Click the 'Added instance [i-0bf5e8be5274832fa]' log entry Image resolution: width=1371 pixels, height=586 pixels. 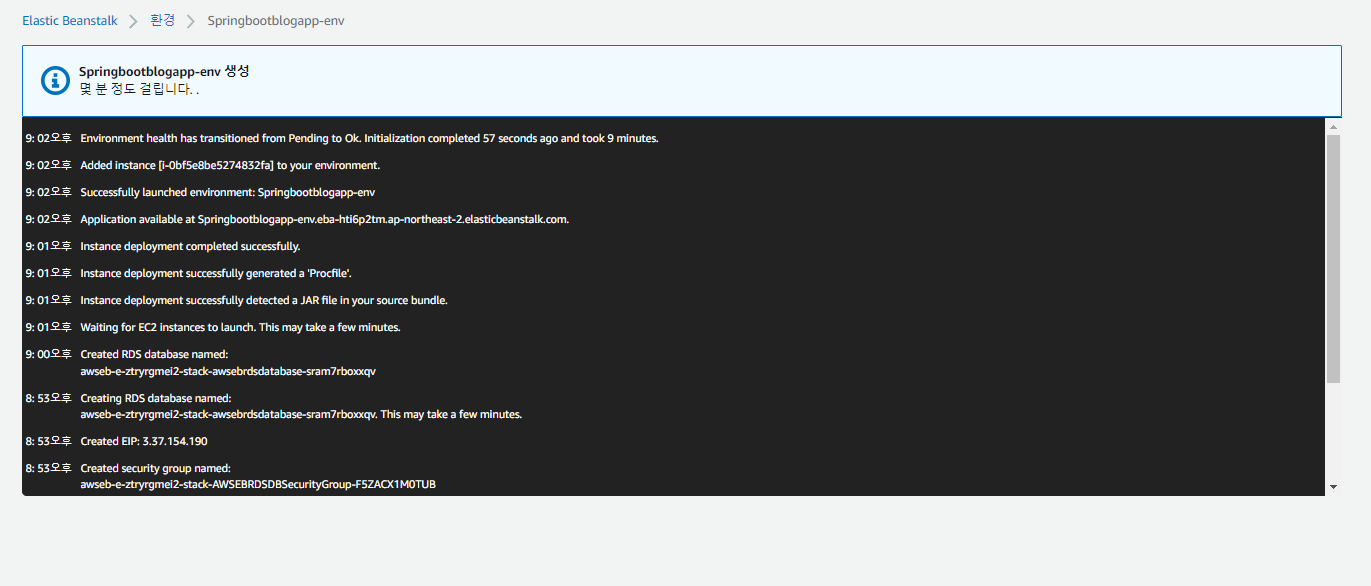(230, 165)
